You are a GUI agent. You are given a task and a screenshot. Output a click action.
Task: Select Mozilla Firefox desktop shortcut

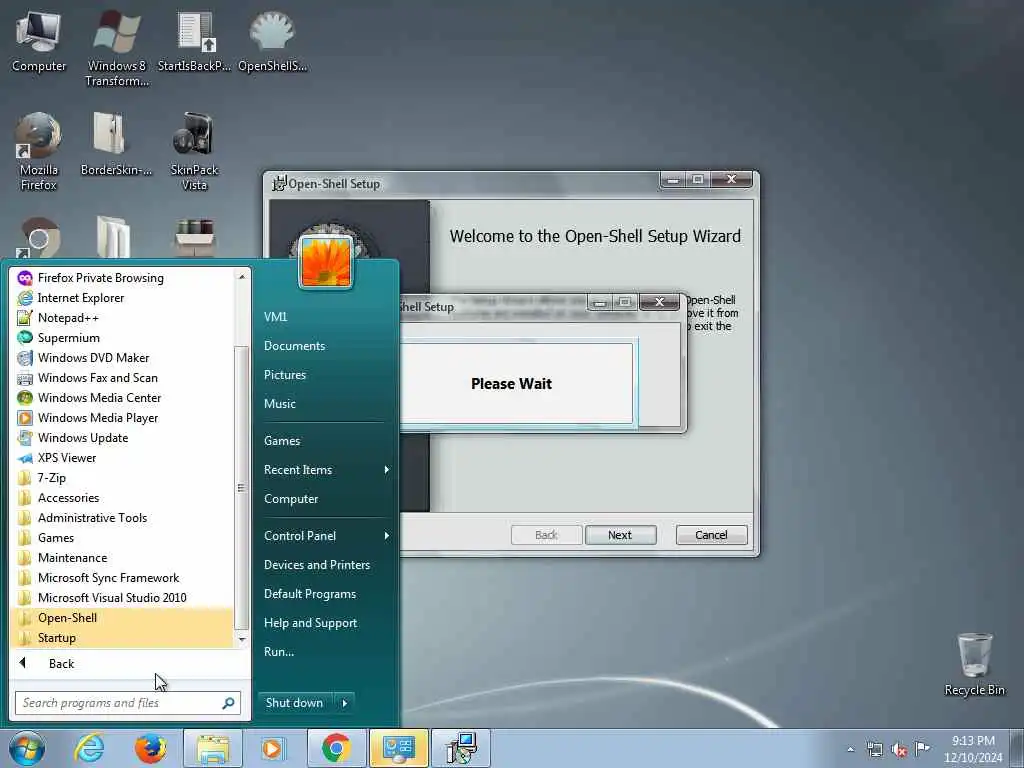[39, 152]
